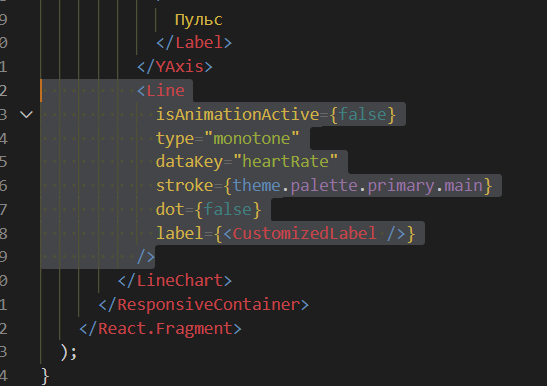The width and height of the screenshot is (547, 386).
Task: Click the 'label' attribute name
Action: click(x=180, y=233)
